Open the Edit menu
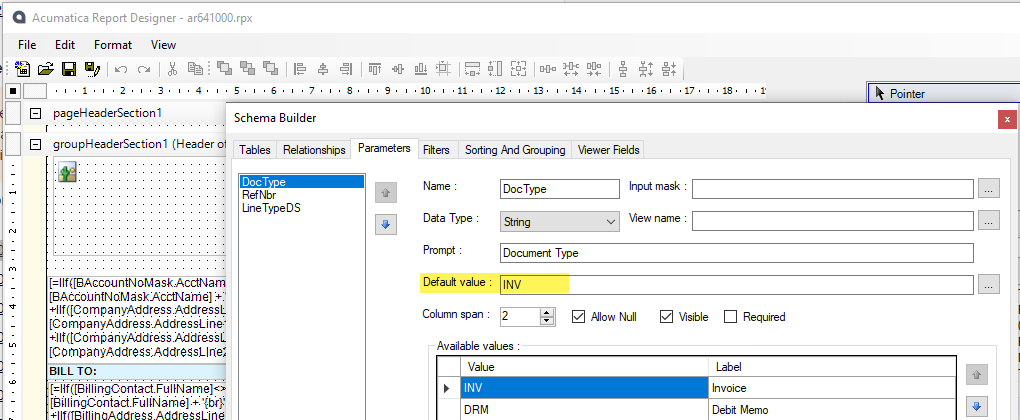Image resolution: width=1020 pixels, height=420 pixels. [x=65, y=45]
